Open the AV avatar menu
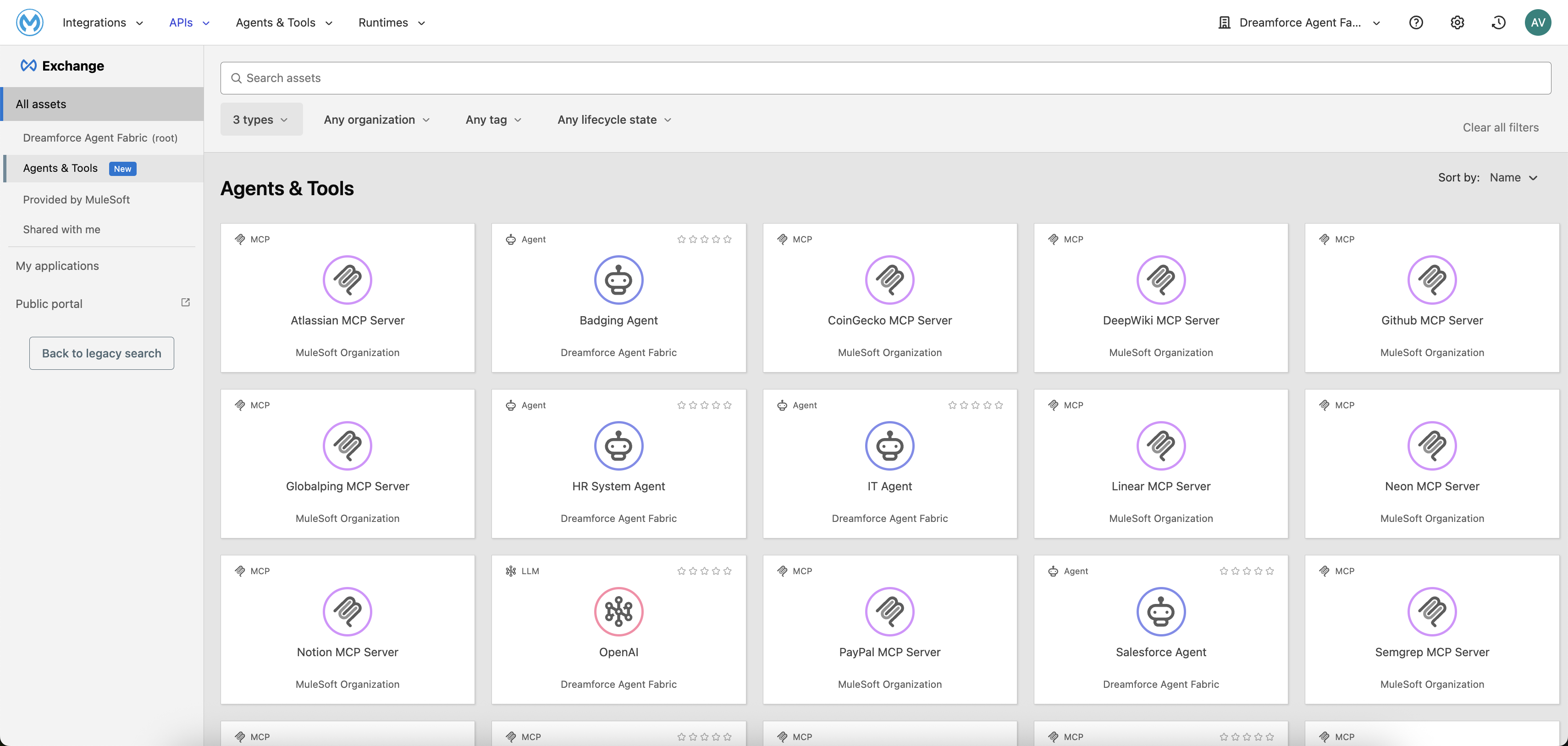Screen dimensions: 1568x746 coord(1539,22)
